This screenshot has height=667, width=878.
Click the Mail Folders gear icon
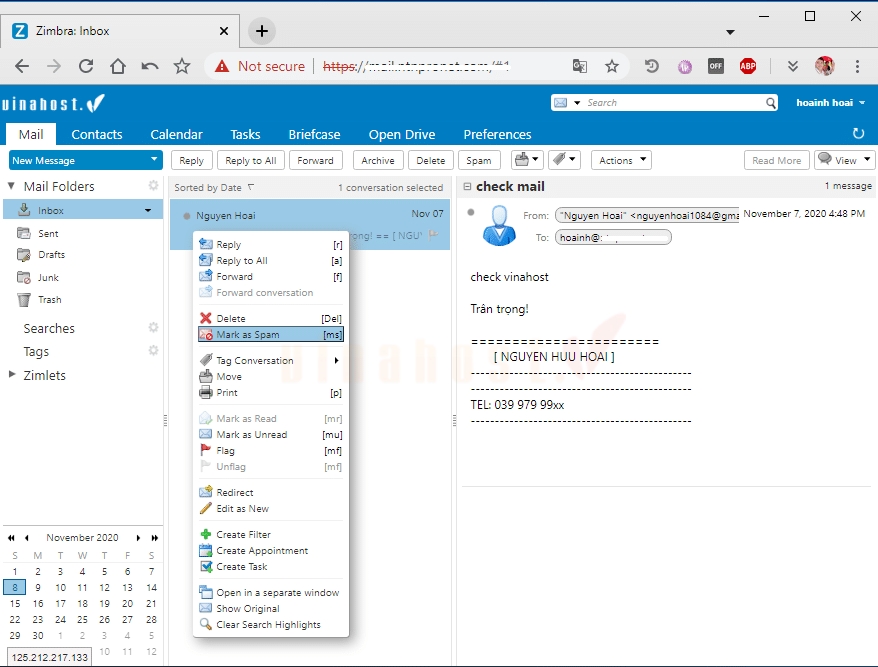point(153,185)
